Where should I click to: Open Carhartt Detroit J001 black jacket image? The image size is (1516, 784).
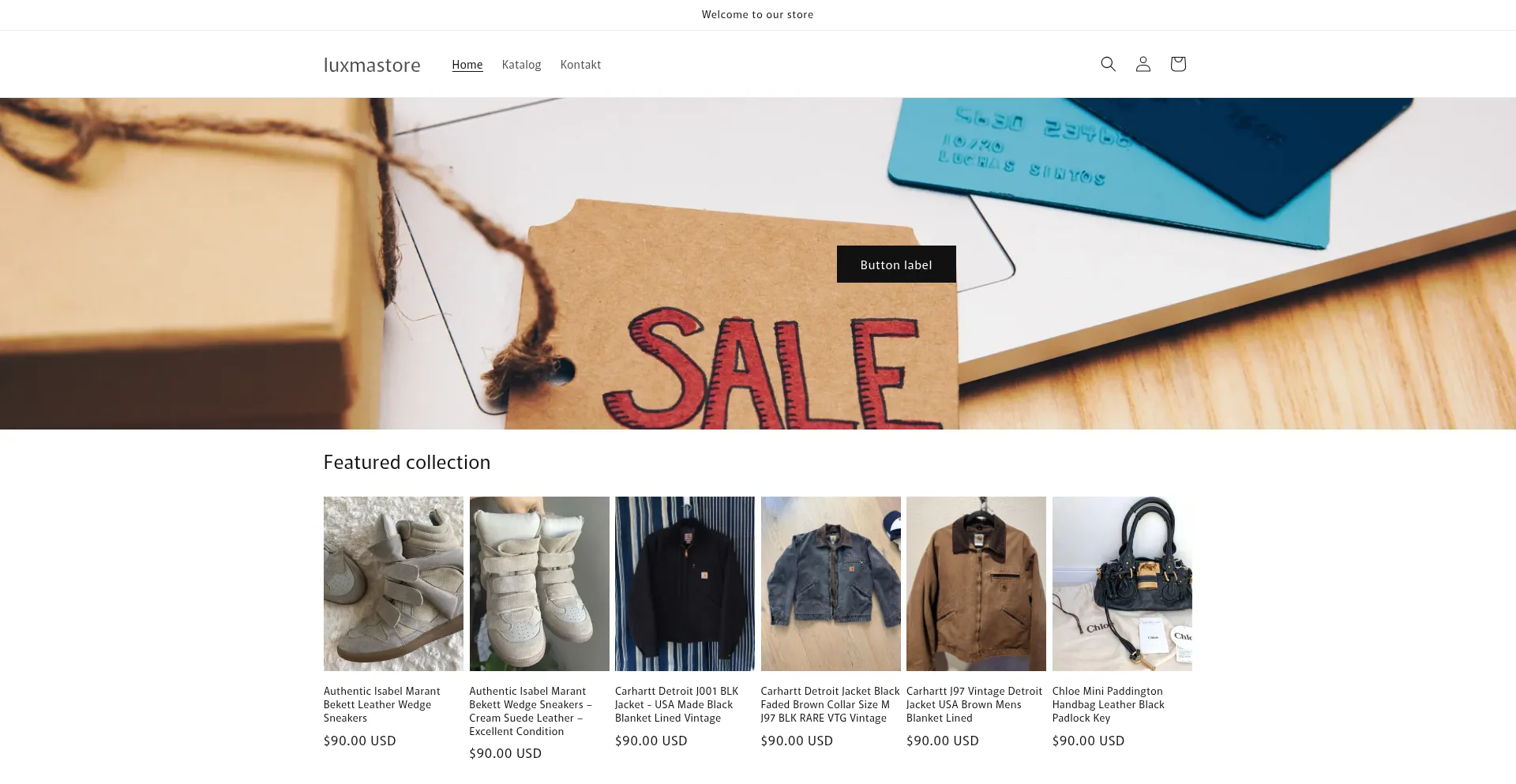(x=685, y=583)
